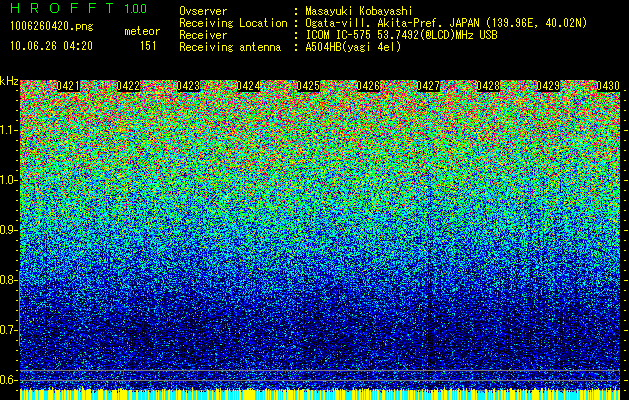Click the meteor count 151

(x=148, y=46)
